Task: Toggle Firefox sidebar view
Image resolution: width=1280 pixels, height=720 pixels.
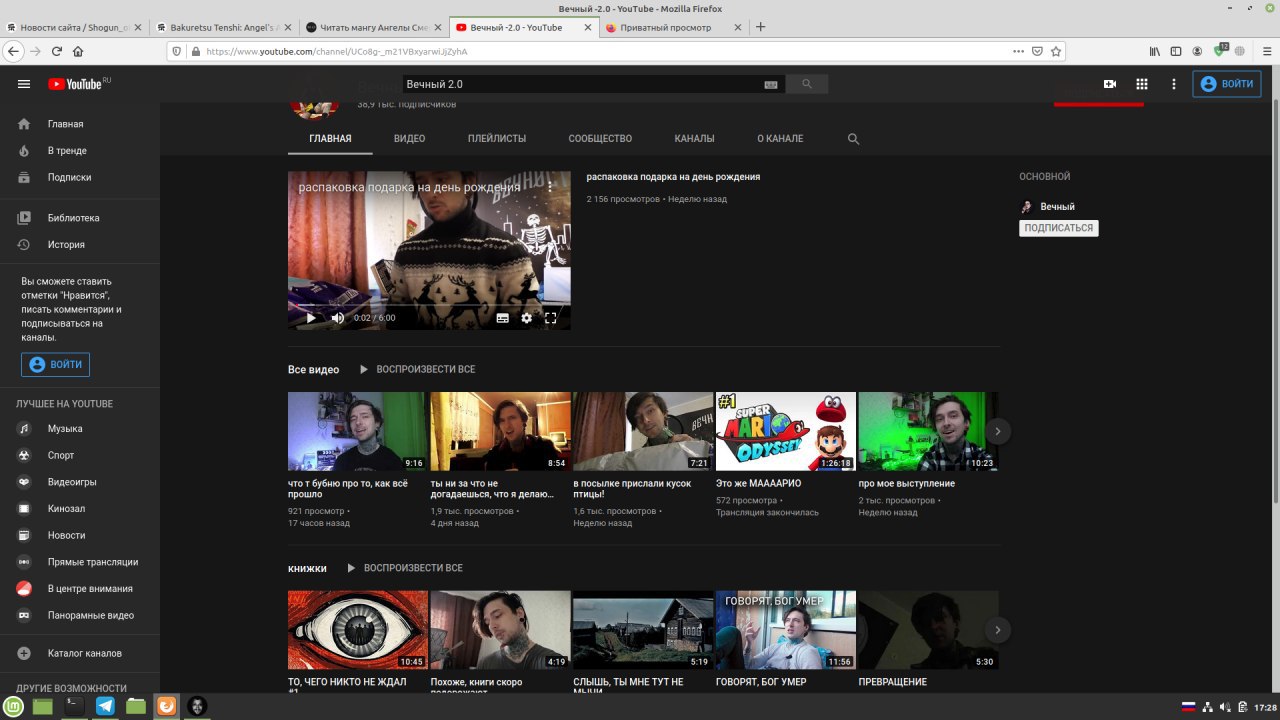Action: [1176, 51]
